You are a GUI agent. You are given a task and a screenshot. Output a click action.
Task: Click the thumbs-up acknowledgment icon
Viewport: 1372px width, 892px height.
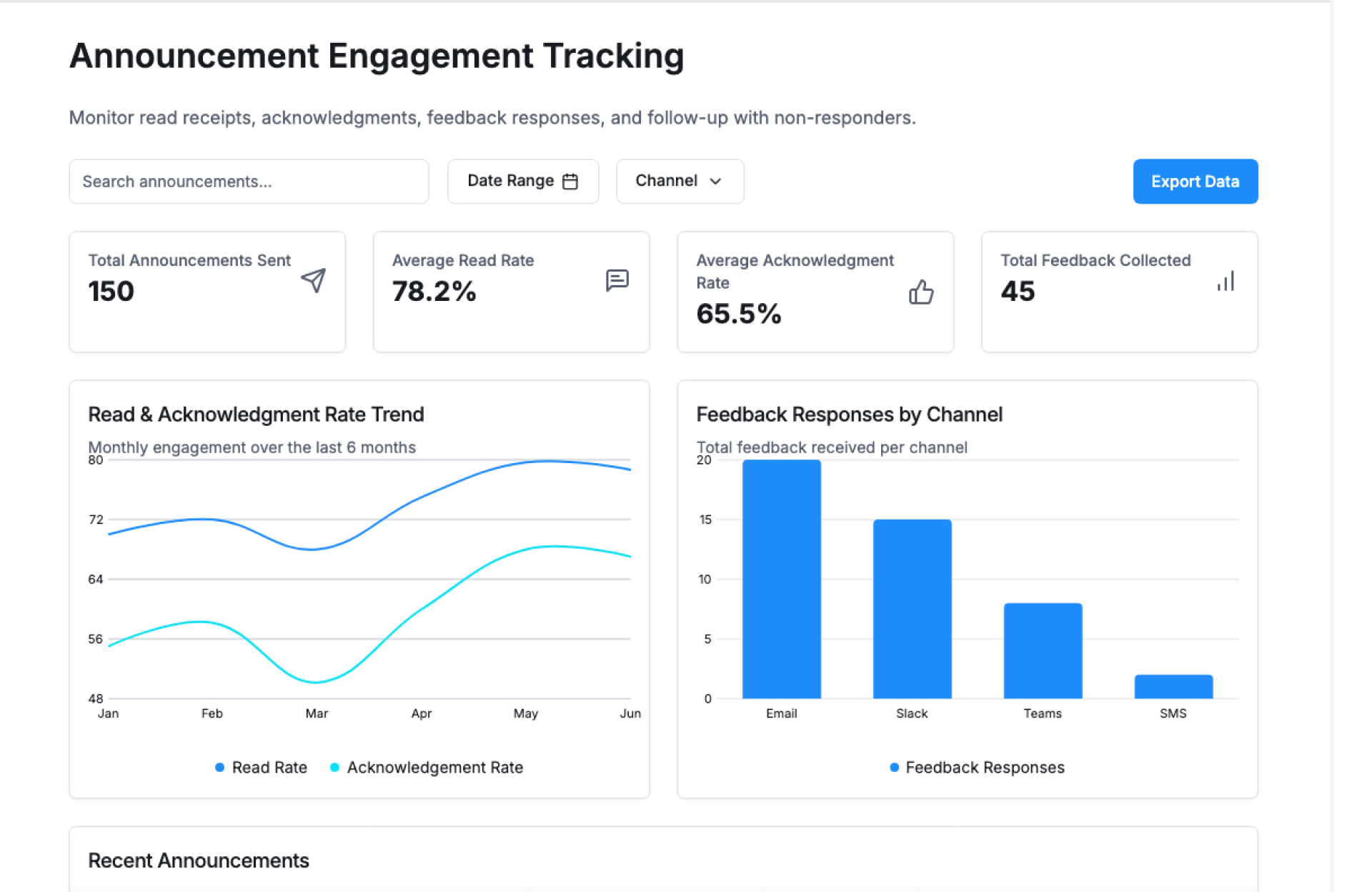(x=921, y=292)
